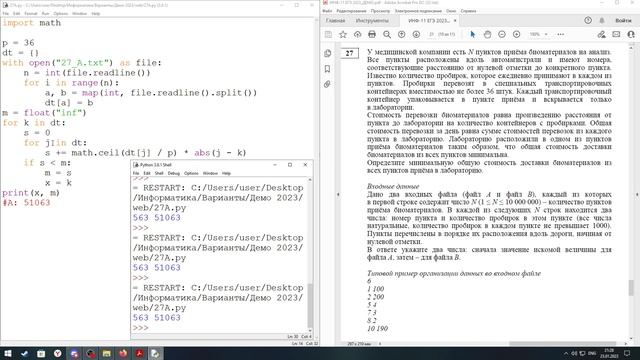Open the Просмотр menu in Acrobat

click(380, 11)
